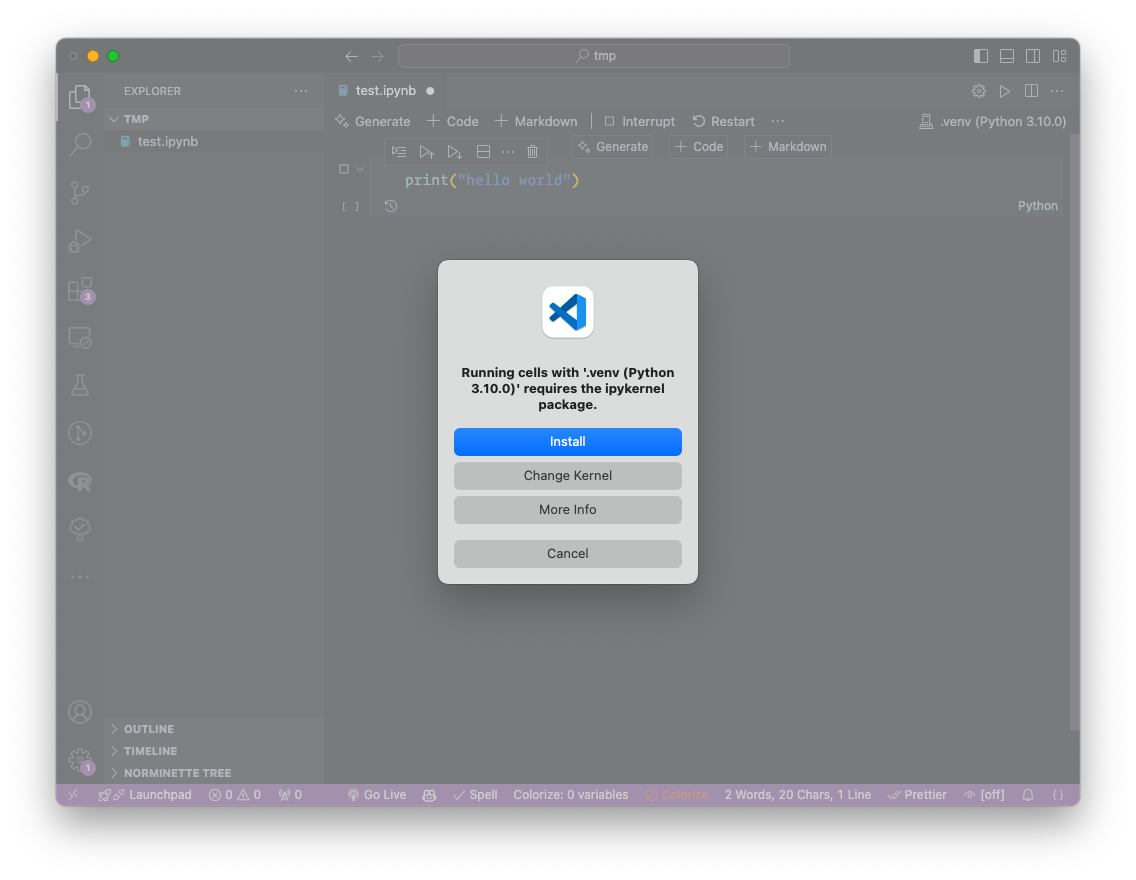Screen dimensions: 1136x880
Task: Open the Explorer view in activity bar
Action: [80, 97]
